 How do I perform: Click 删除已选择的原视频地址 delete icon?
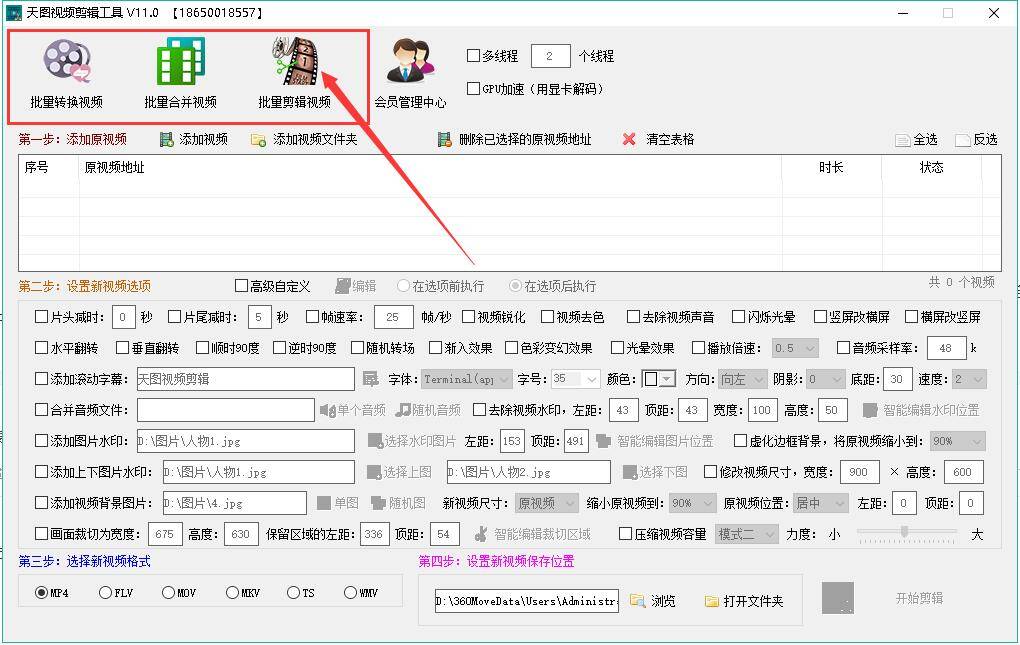point(444,139)
